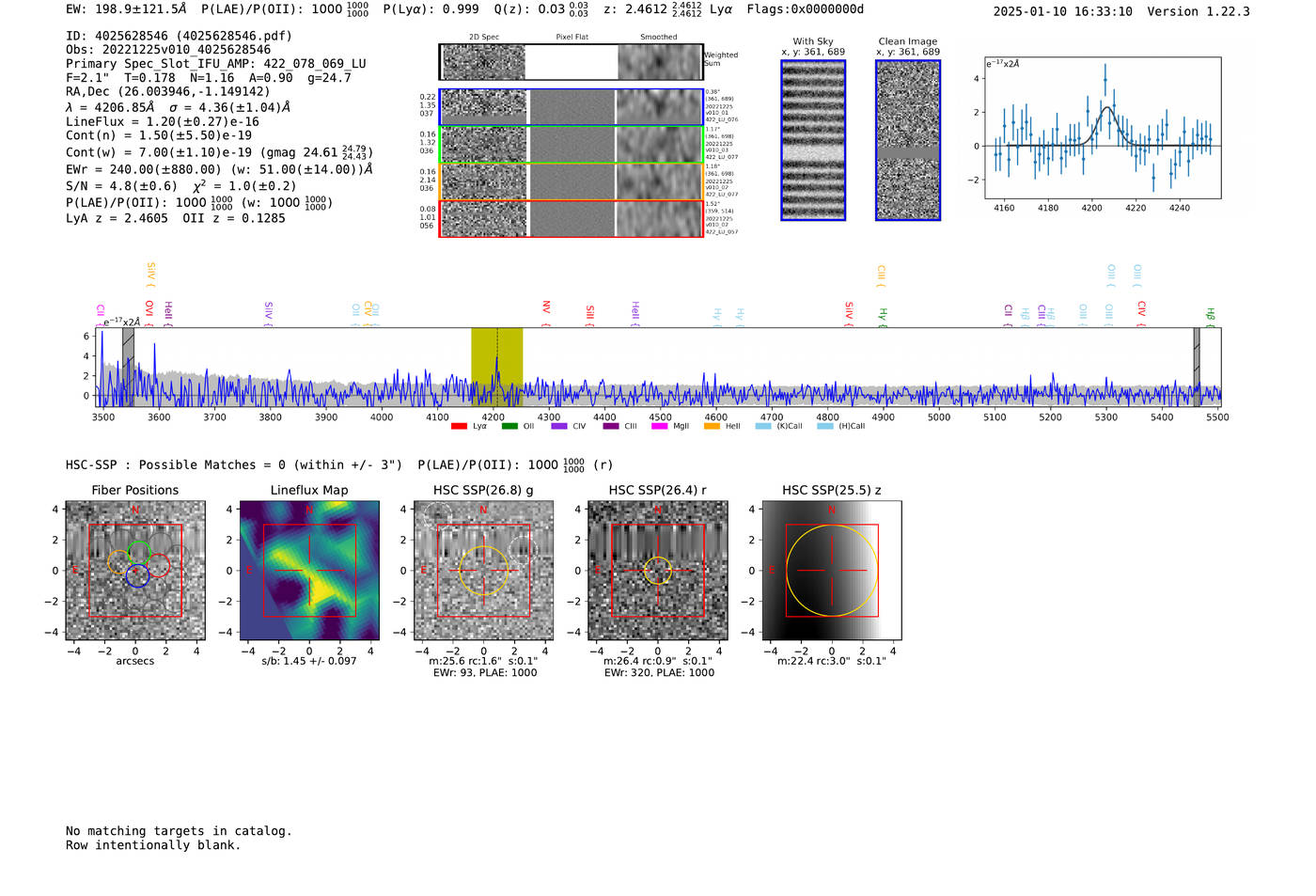This screenshot has width=1316, height=896.
Task: Click the Flags:0x0000000d text
Action: point(806,9)
